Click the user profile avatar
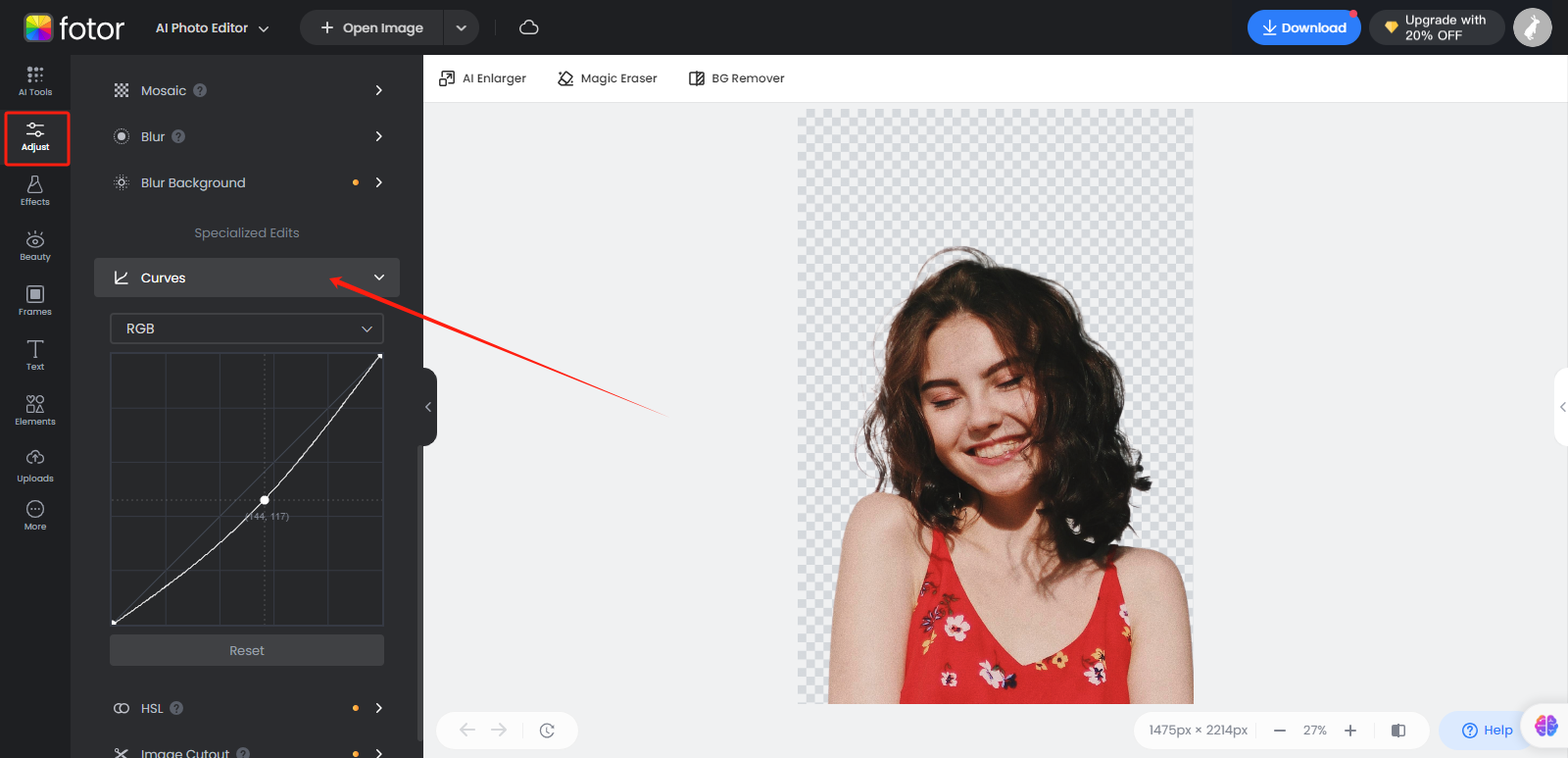The image size is (1568, 758). click(1533, 27)
